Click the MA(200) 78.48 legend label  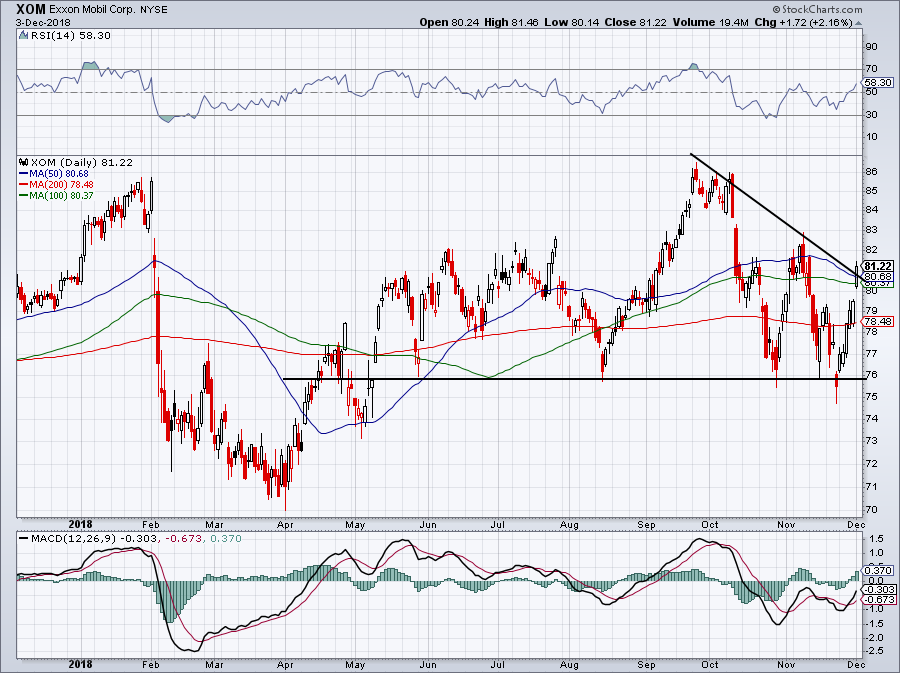point(61,185)
